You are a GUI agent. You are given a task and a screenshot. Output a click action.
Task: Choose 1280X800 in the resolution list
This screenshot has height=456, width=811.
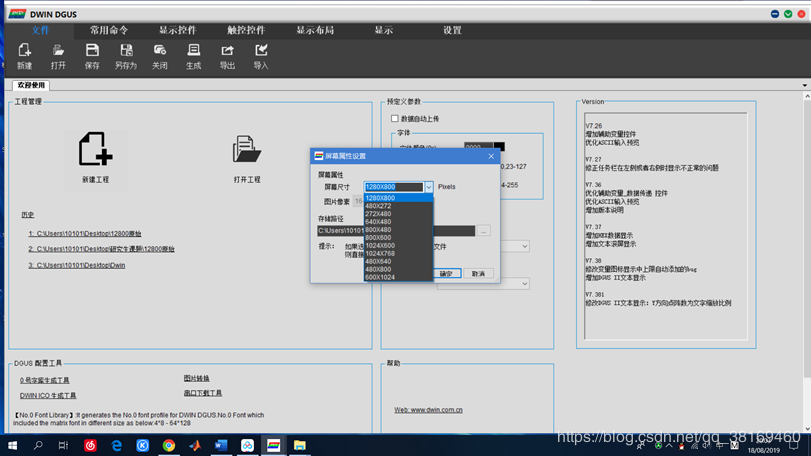point(398,198)
